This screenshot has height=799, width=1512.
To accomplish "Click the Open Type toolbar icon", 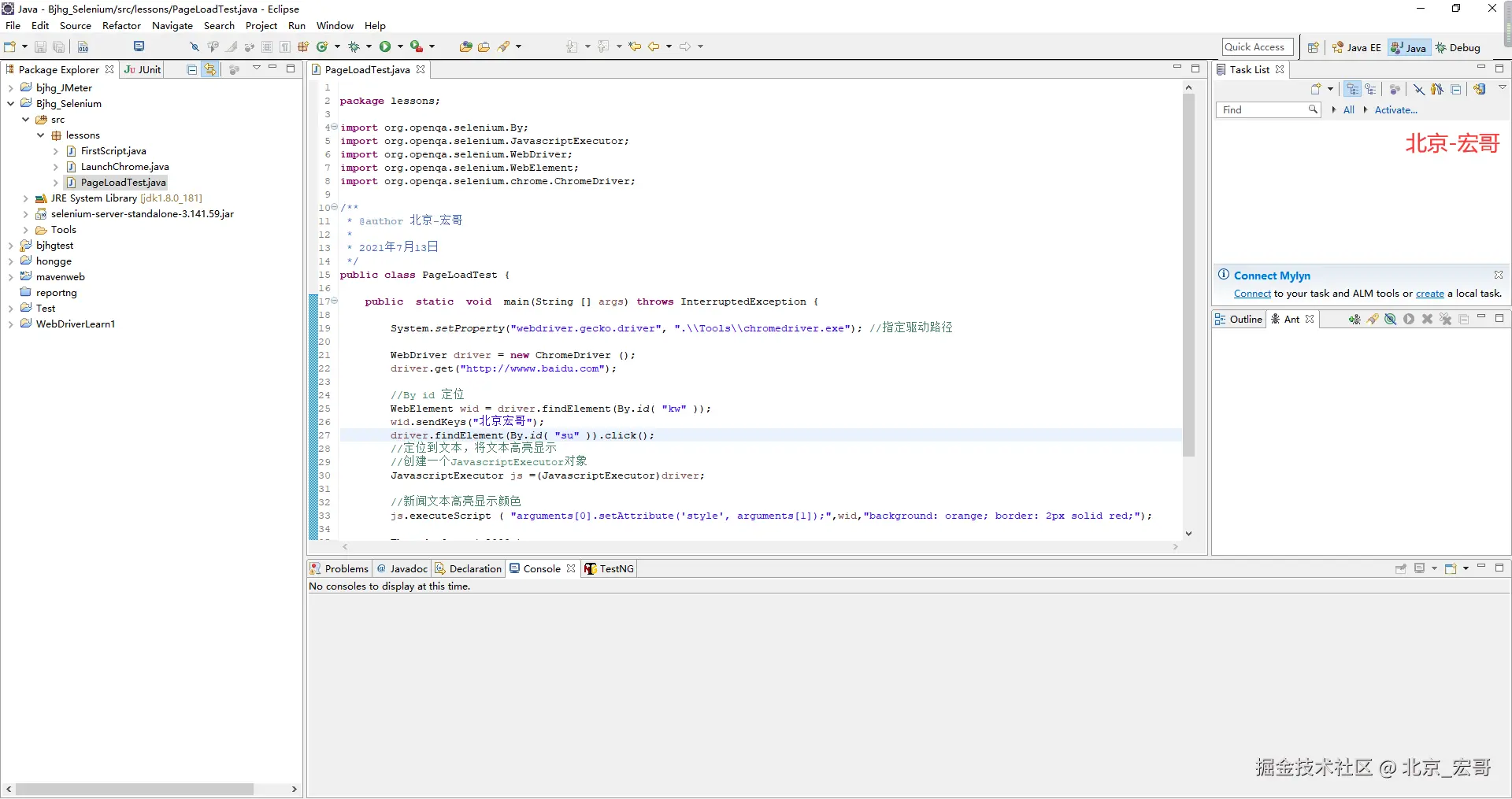I will pyautogui.click(x=465, y=47).
